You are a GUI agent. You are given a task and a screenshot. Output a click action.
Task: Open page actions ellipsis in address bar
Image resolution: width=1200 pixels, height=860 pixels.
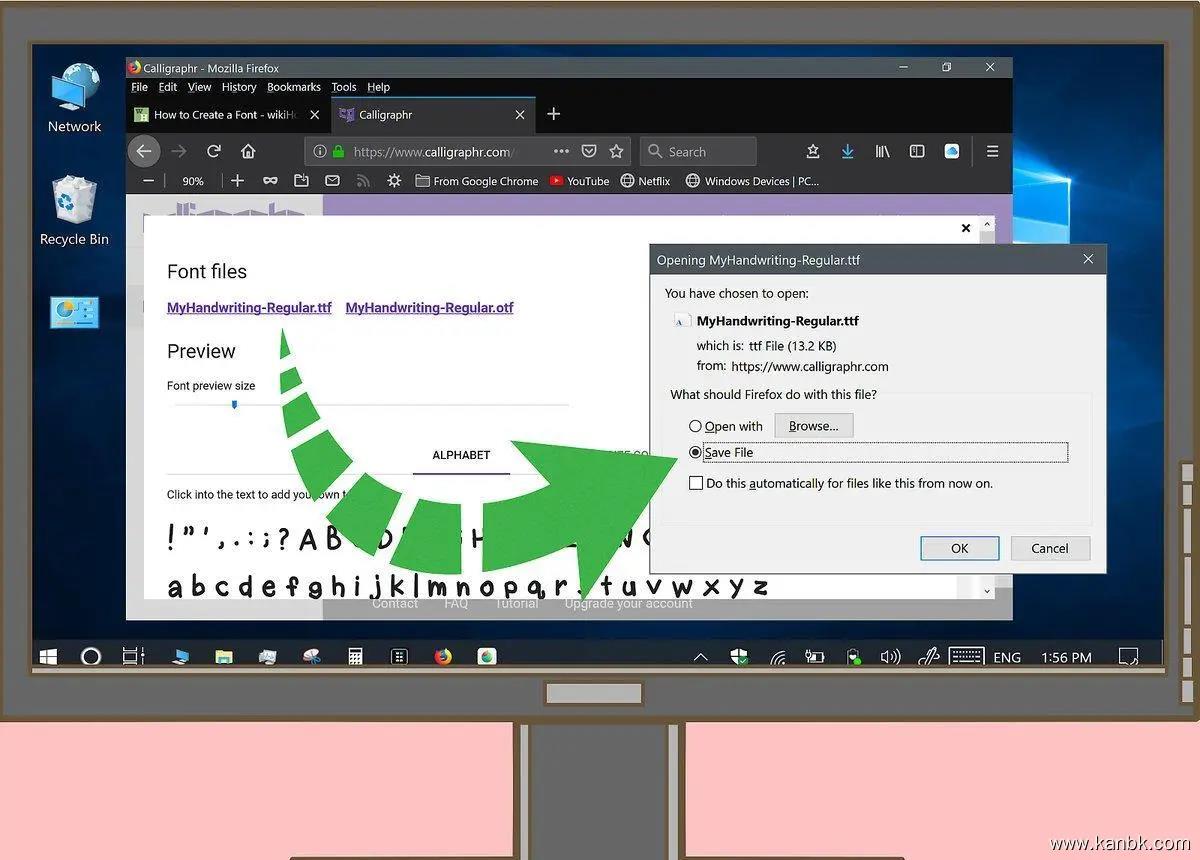561,151
